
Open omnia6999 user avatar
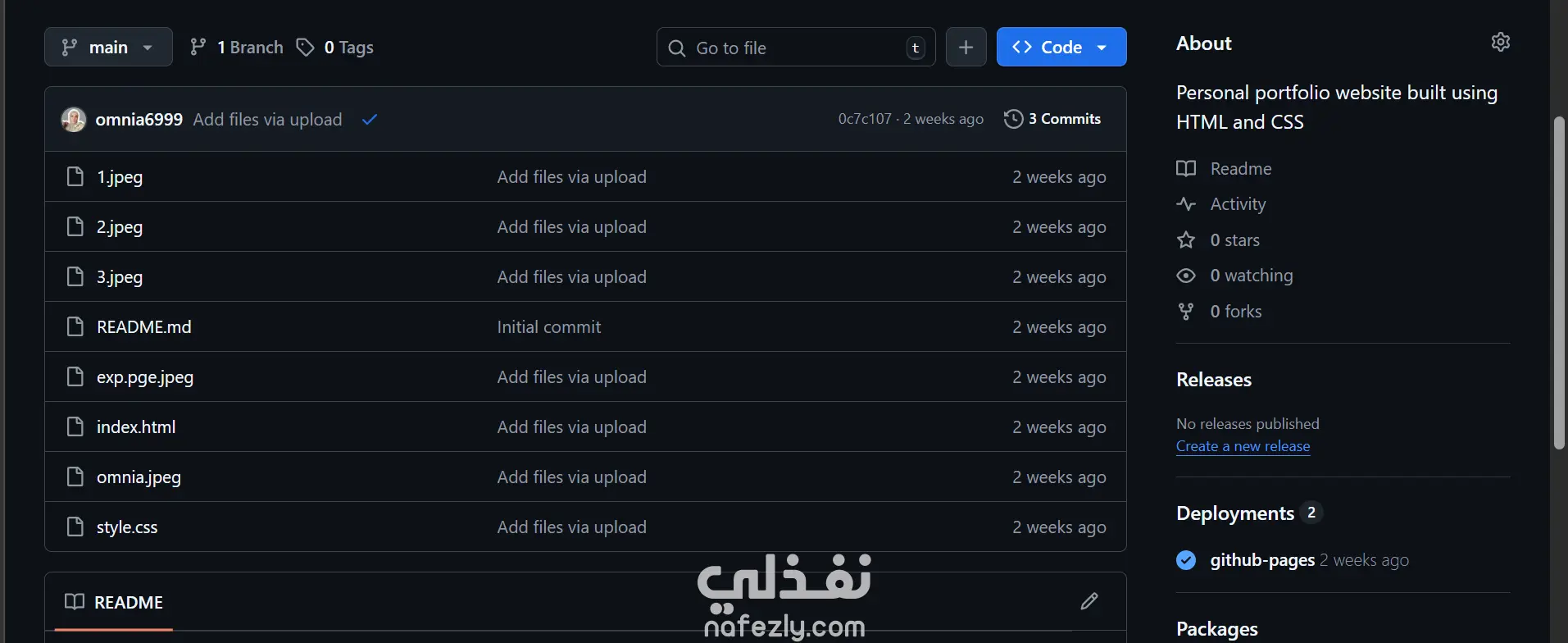click(74, 119)
